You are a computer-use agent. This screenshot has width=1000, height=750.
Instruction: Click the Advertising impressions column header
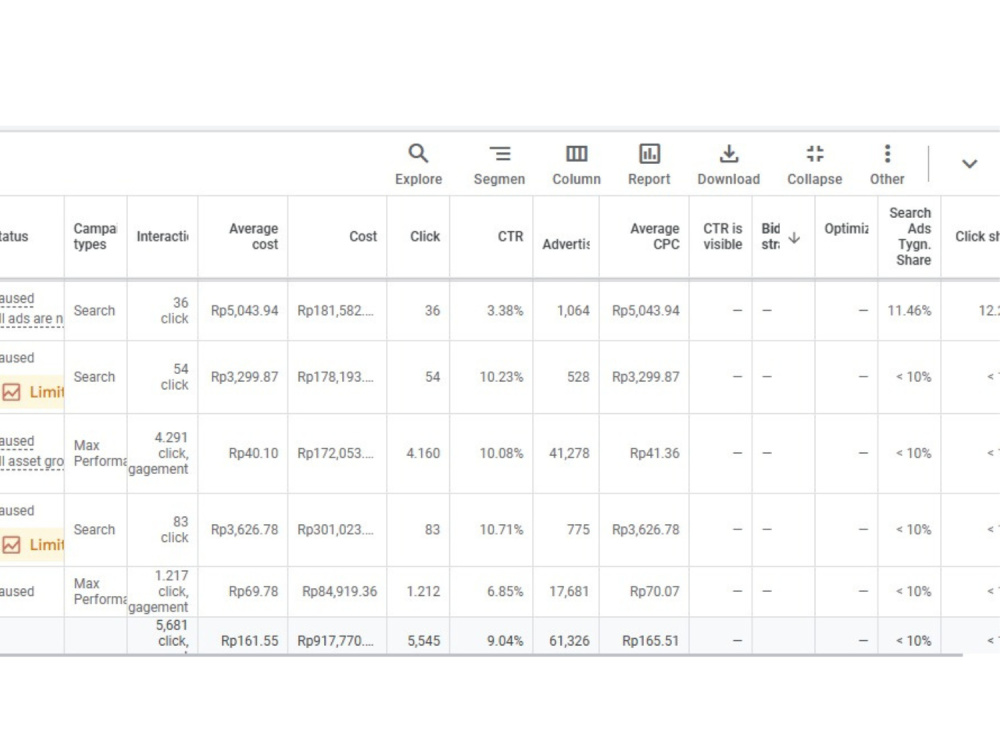pyautogui.click(x=566, y=244)
